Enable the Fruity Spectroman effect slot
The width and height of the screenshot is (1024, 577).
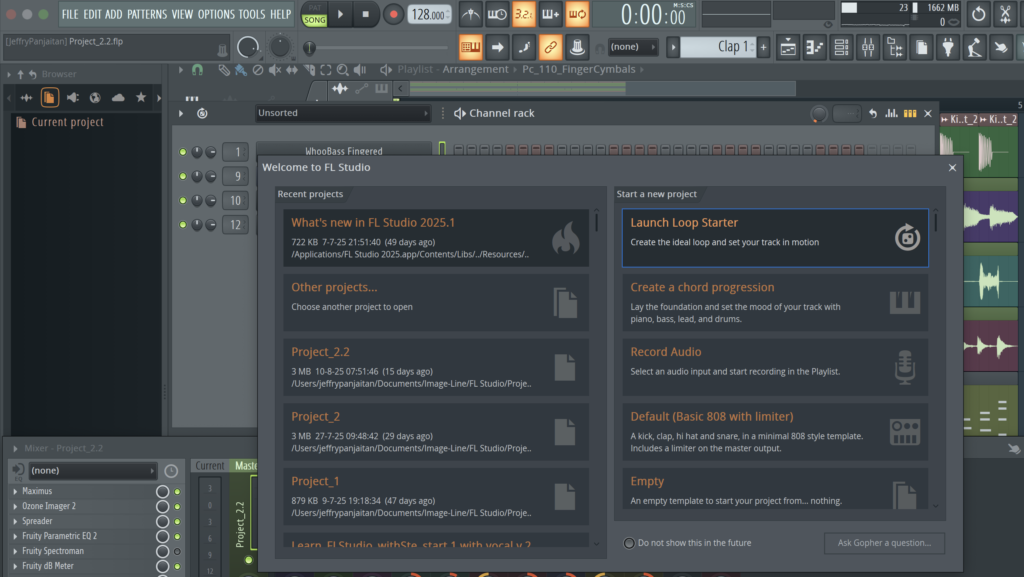(x=178, y=551)
